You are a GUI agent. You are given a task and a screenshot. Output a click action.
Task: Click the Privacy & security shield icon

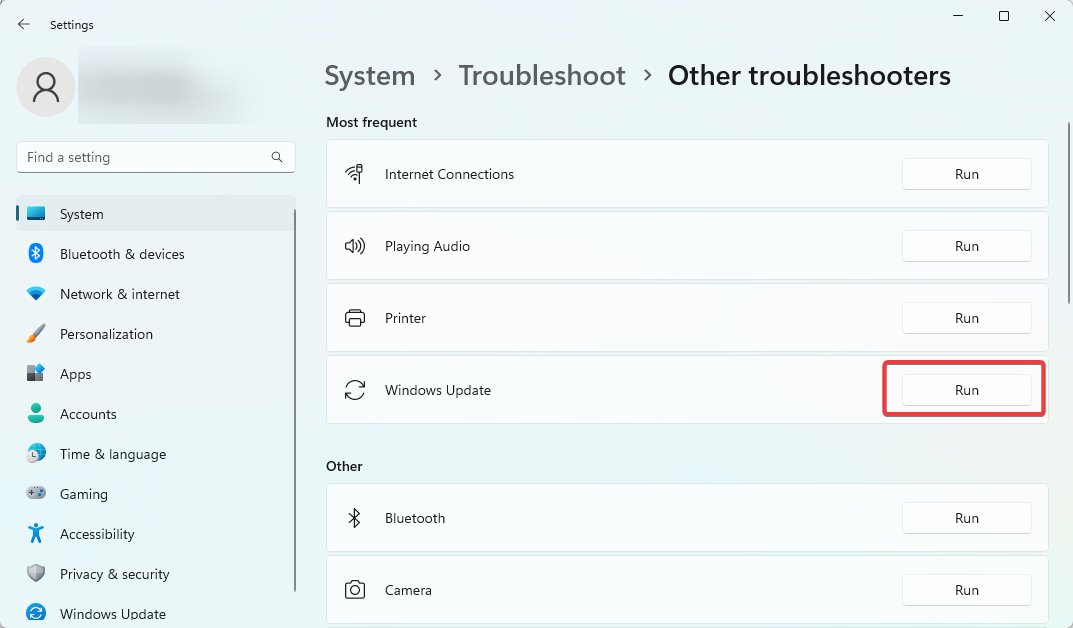[36, 574]
